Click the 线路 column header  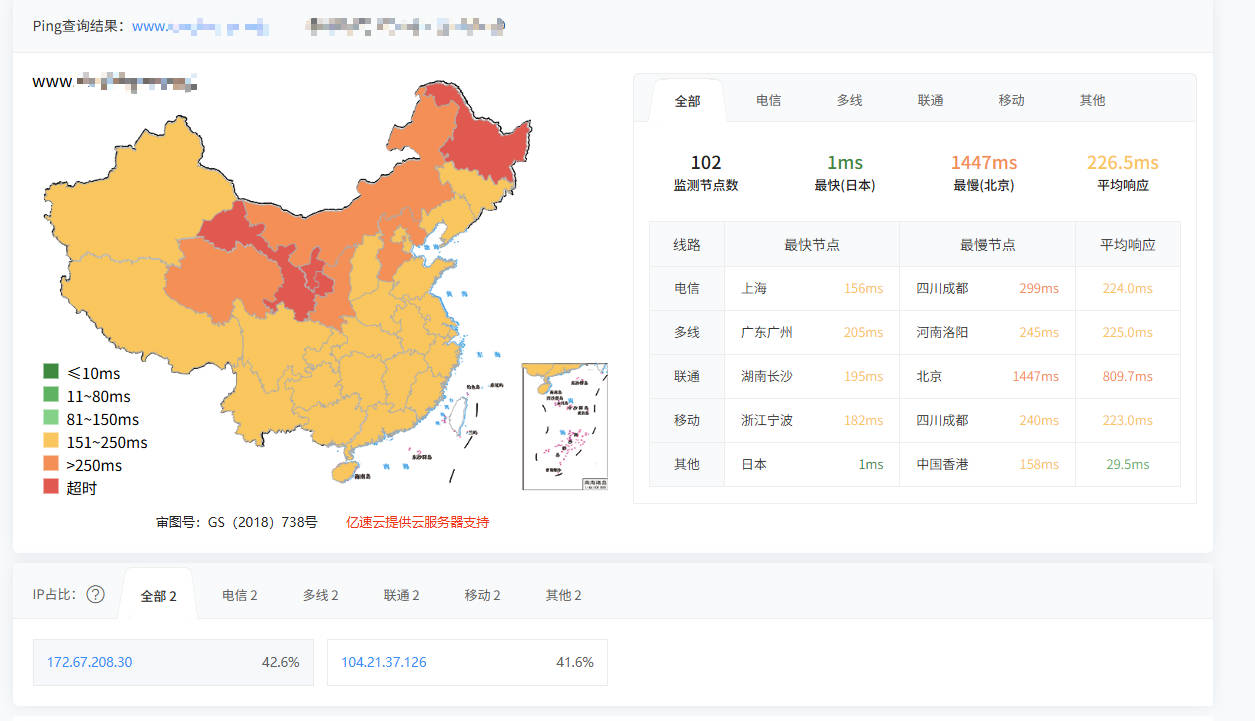click(686, 244)
